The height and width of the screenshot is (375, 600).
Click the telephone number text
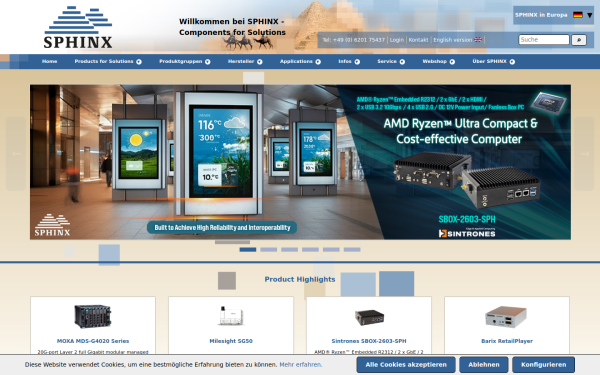coord(354,40)
